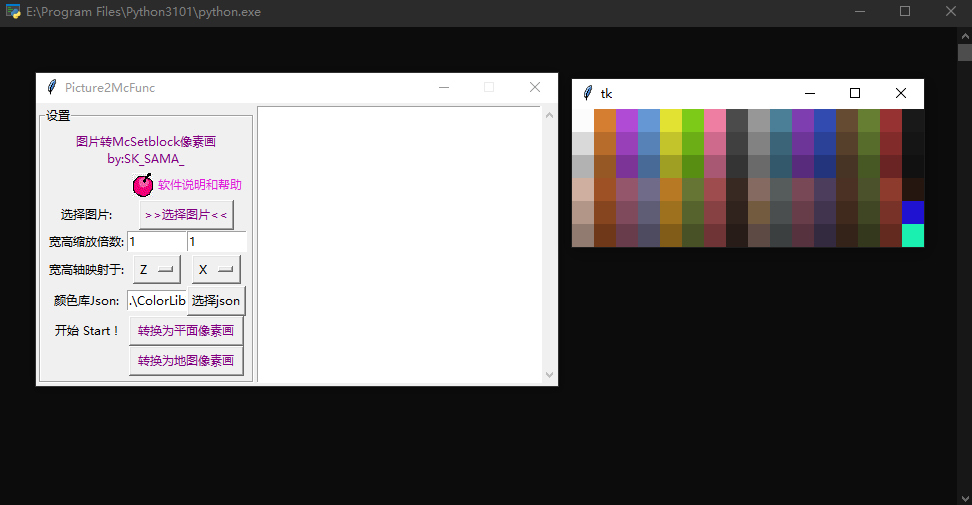The image size is (972, 505).
Task: Maximize the tk palette window
Action: pos(855,93)
